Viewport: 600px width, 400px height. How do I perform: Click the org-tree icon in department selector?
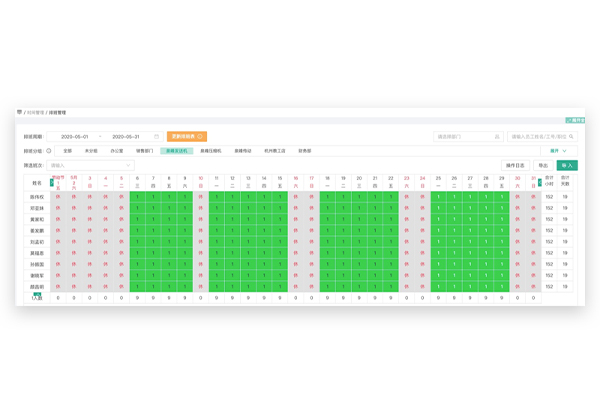[x=497, y=137]
